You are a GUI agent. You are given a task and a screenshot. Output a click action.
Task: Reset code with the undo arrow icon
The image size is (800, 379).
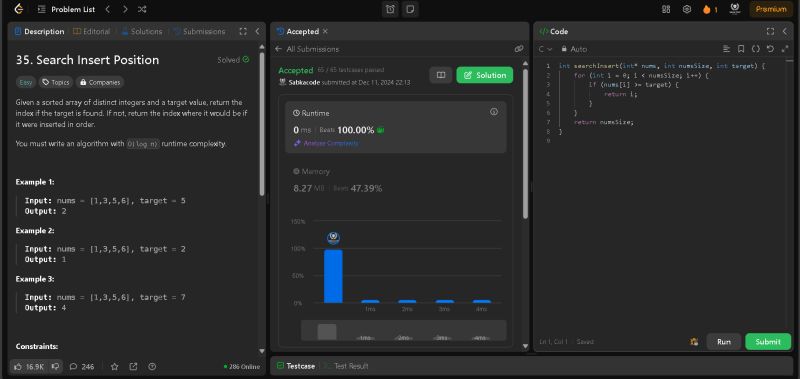(770, 49)
